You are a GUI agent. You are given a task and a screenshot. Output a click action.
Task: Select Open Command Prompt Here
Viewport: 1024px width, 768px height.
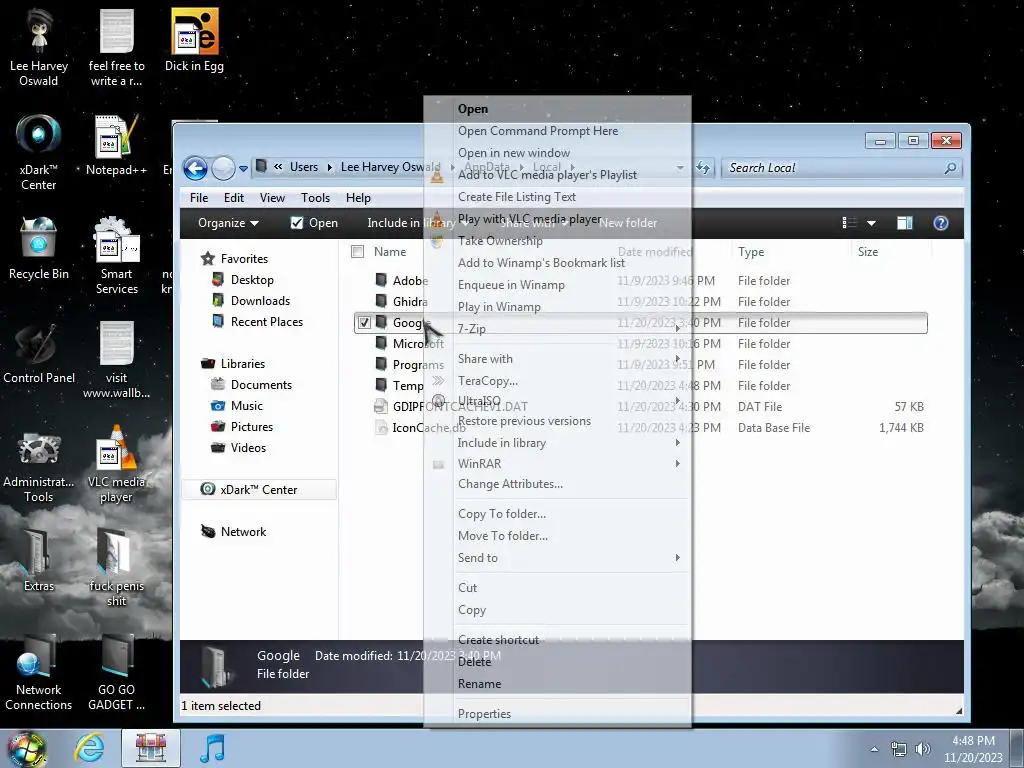[538, 131]
